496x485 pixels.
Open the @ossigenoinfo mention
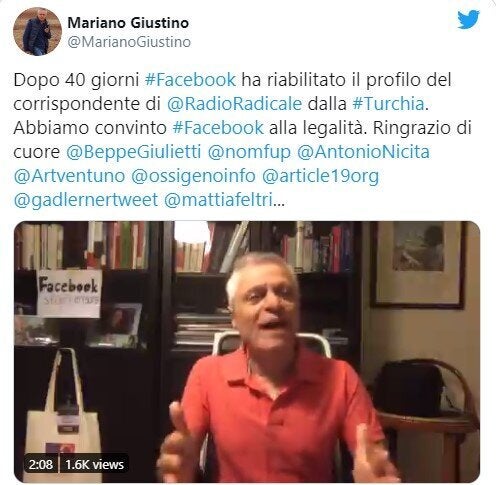tap(193, 177)
